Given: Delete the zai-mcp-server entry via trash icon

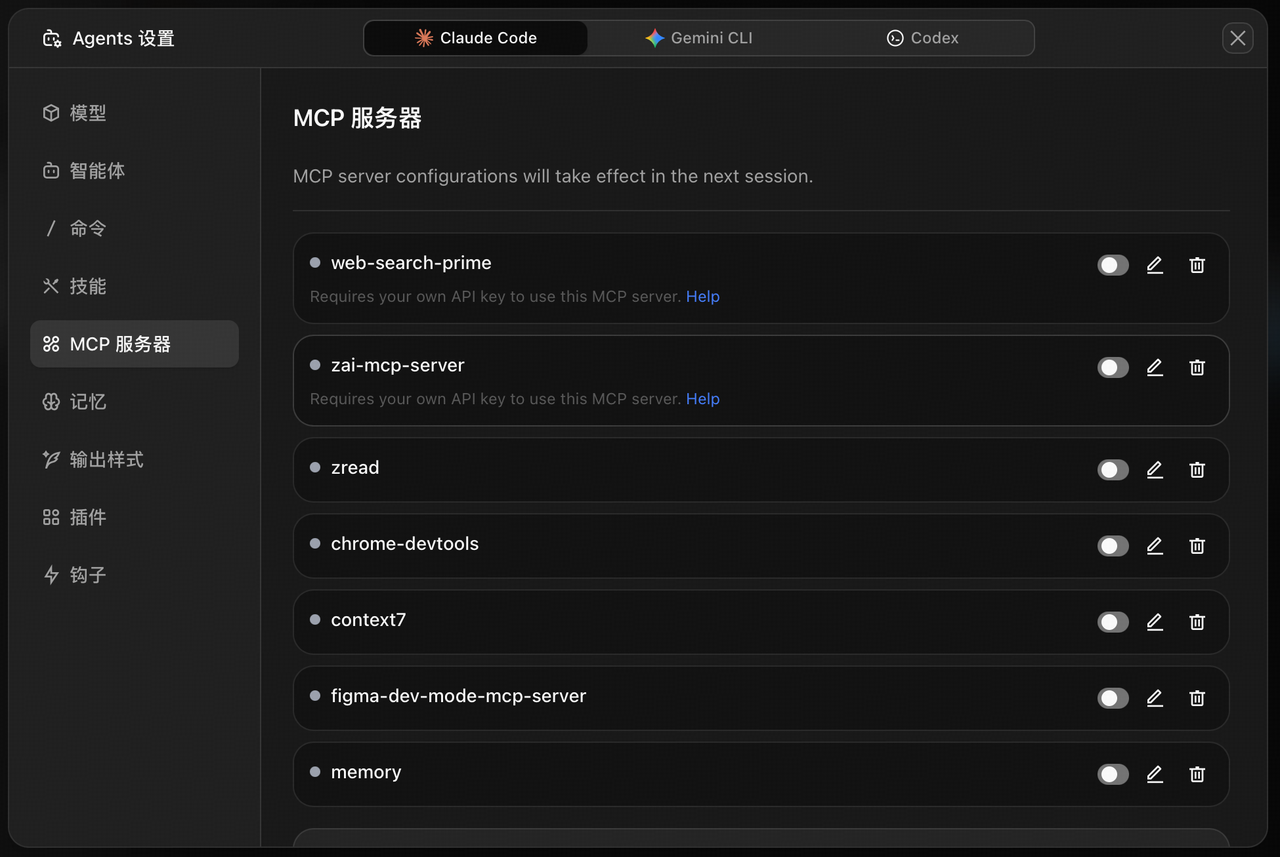Looking at the screenshot, I should tap(1197, 368).
